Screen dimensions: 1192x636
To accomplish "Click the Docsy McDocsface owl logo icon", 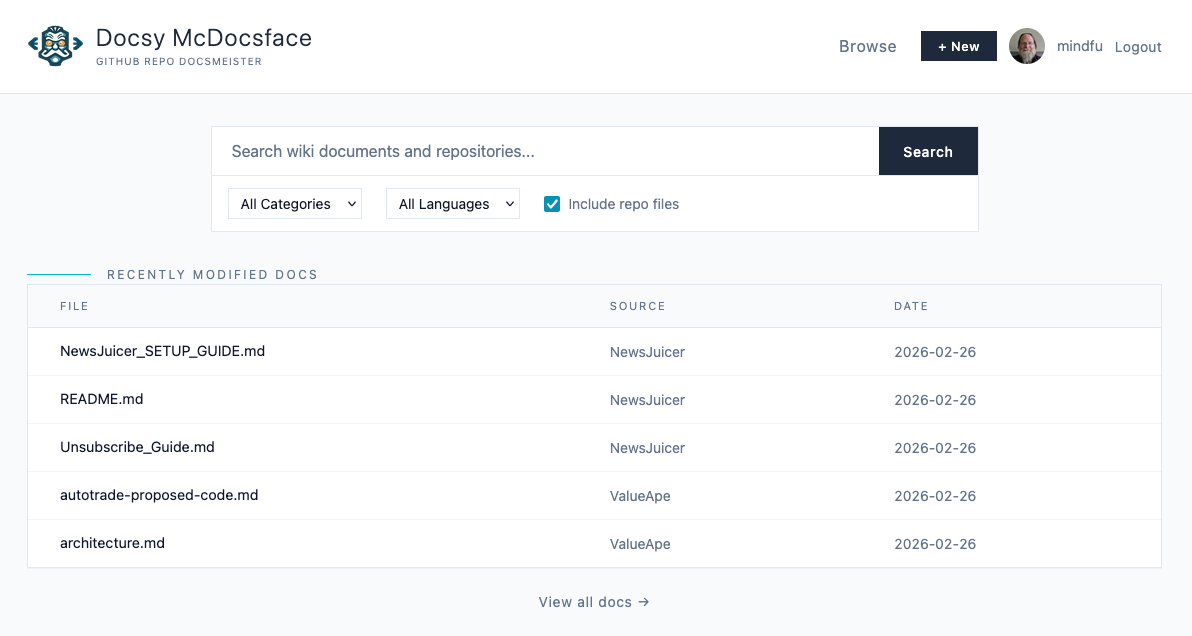I will tap(55, 46).
